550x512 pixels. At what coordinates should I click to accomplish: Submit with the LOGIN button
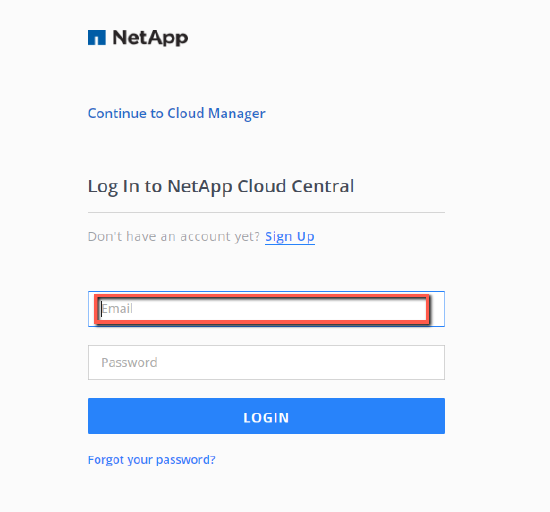tap(266, 416)
